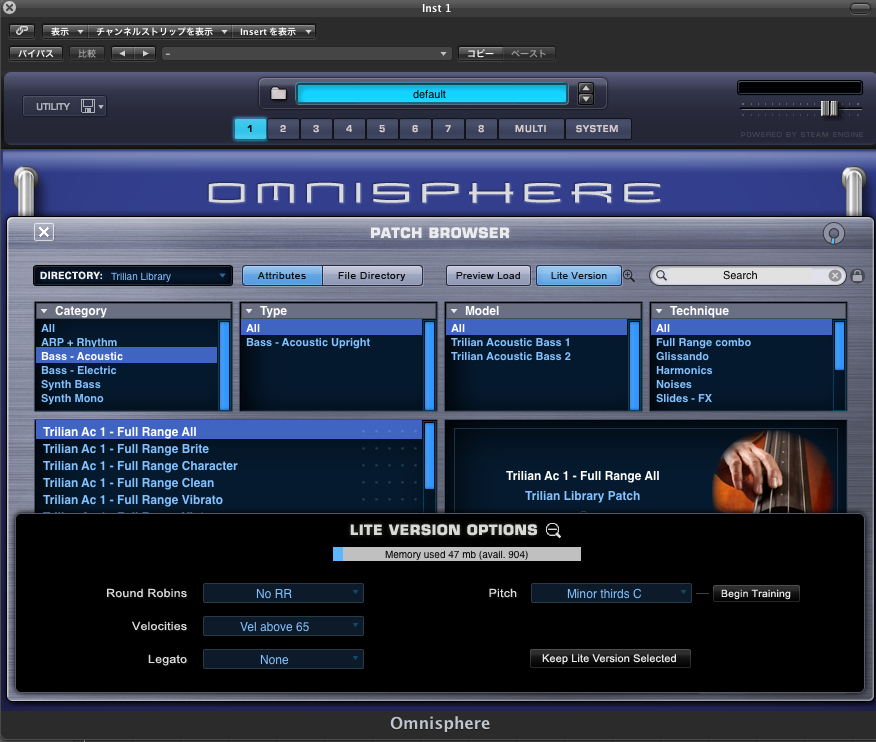The image size is (876, 742).
Task: Close the Patch Browser with the X box
Action: pos(44,232)
